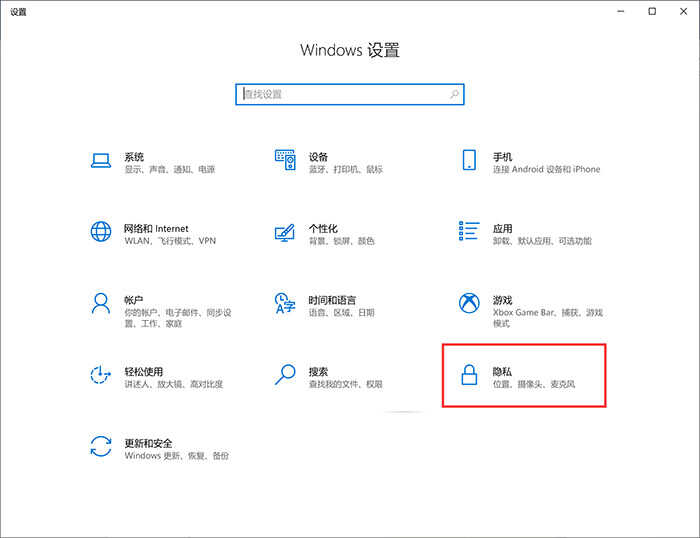Screen dimensions: 700x538
Task: Click description 位置、摄像头、麦克风
Action: click(x=534, y=384)
